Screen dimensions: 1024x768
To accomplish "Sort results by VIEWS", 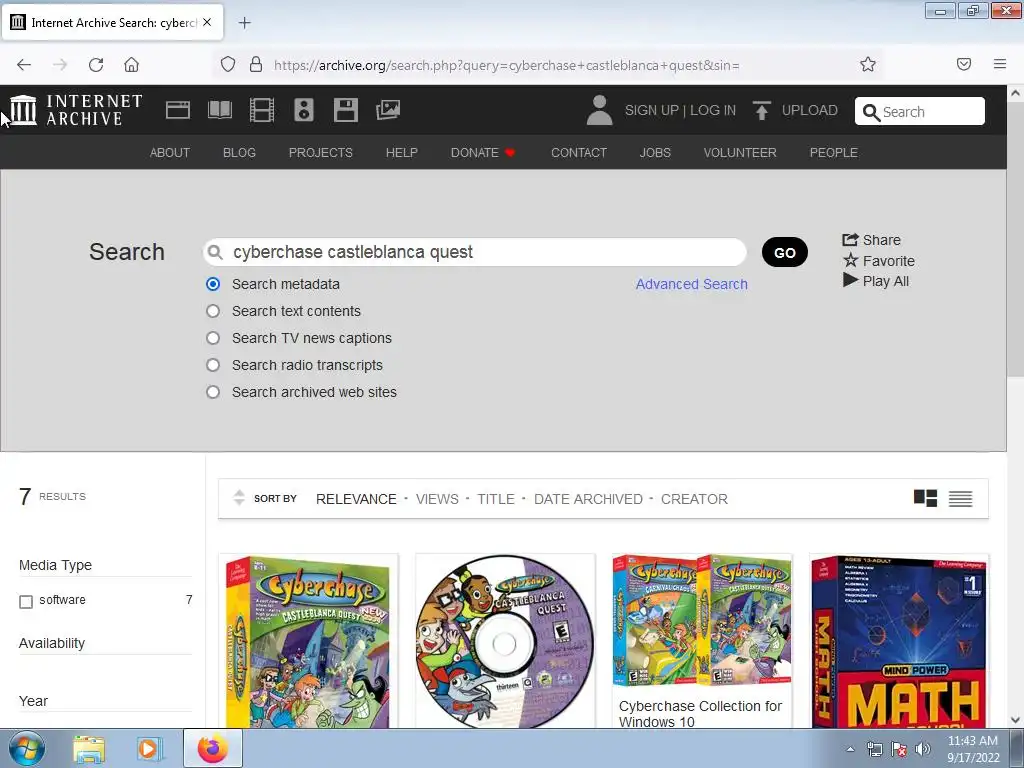I will (x=437, y=499).
